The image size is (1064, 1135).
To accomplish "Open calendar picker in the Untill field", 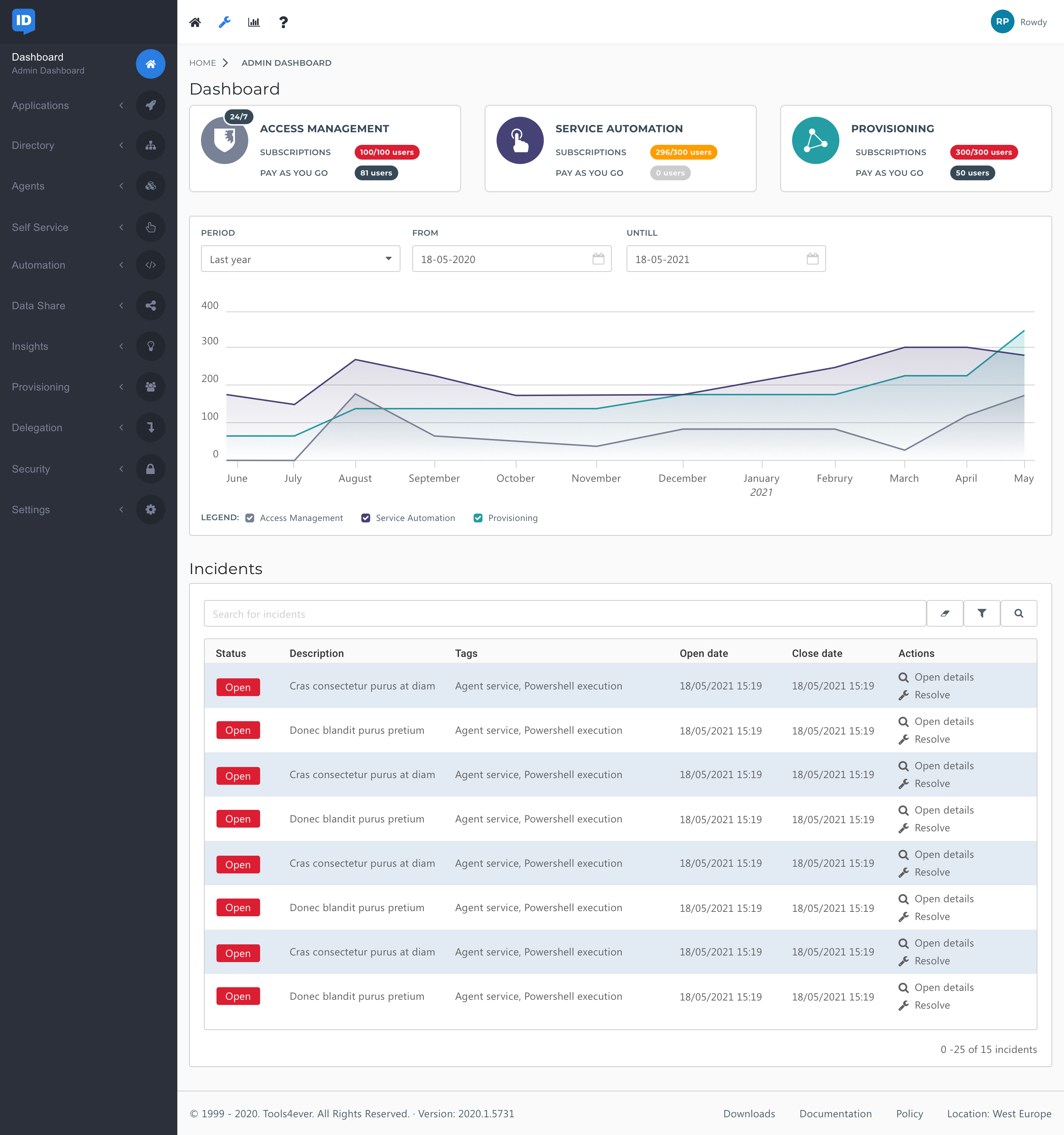I will tap(813, 259).
